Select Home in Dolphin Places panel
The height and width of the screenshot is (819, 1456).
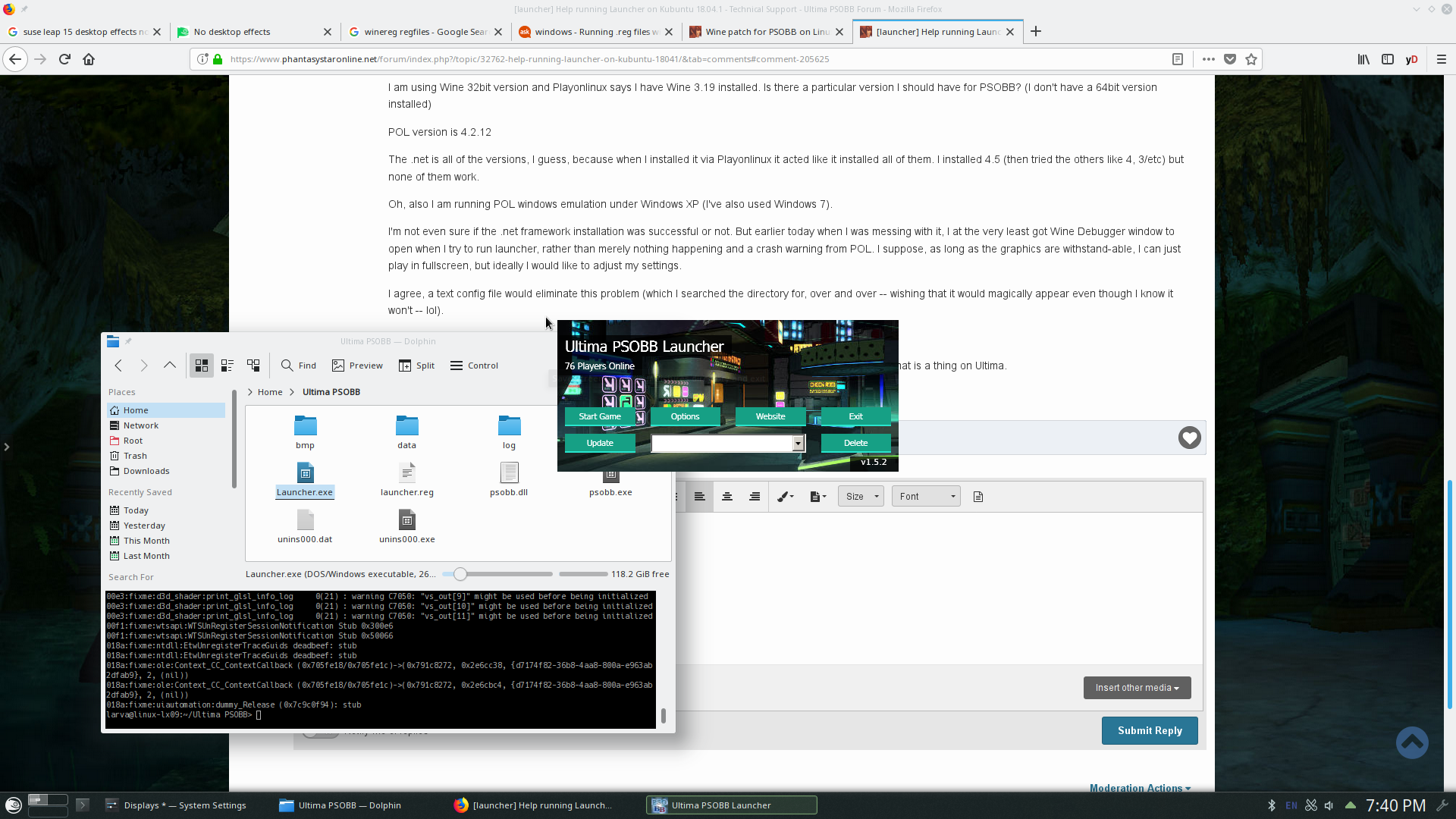[166, 410]
